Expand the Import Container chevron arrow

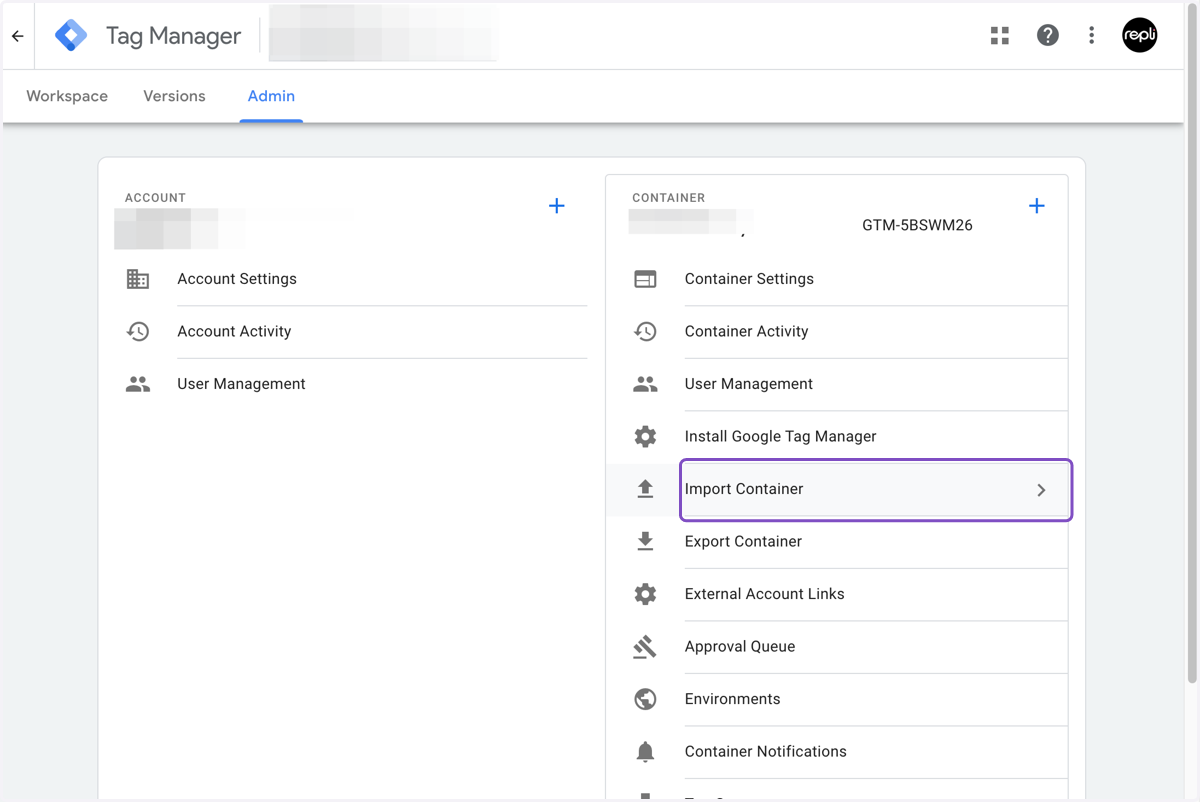[x=1041, y=490]
